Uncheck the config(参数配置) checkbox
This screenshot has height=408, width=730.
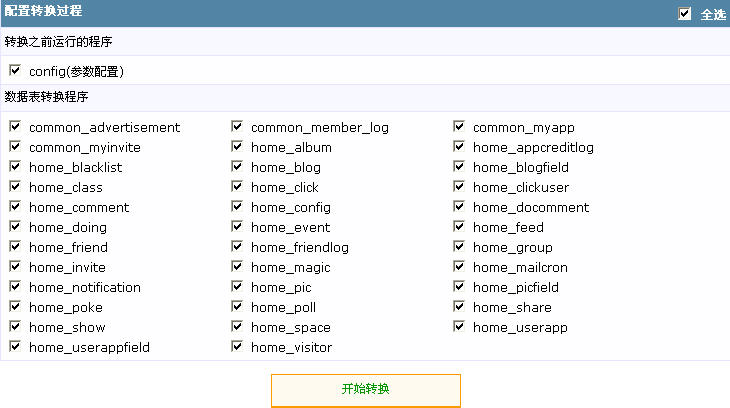(x=15, y=71)
